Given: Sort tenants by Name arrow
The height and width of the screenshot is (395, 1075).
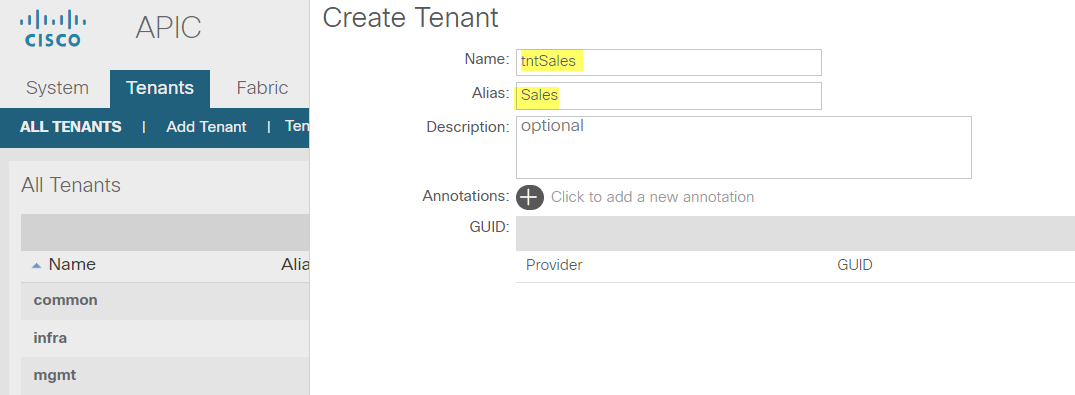Looking at the screenshot, I should coord(37,265).
